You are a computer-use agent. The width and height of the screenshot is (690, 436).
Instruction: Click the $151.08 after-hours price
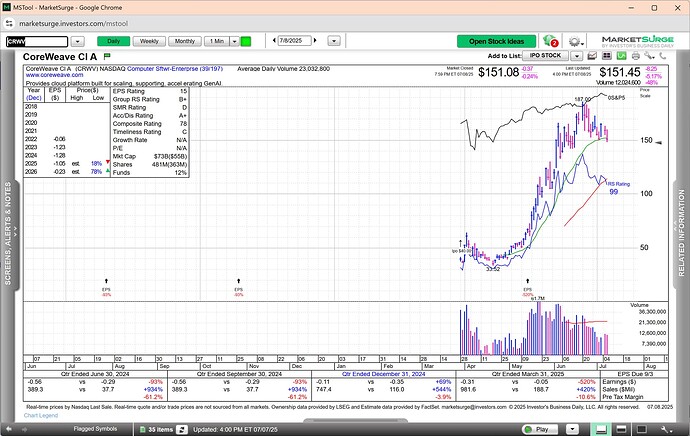click(498, 72)
